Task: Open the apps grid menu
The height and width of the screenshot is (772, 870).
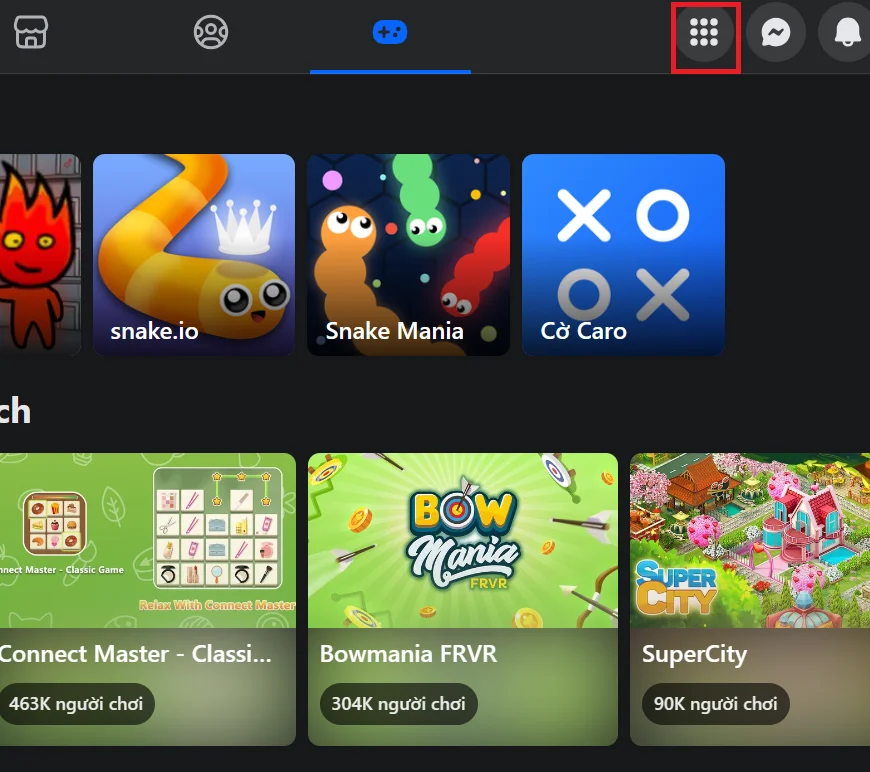Action: [705, 32]
